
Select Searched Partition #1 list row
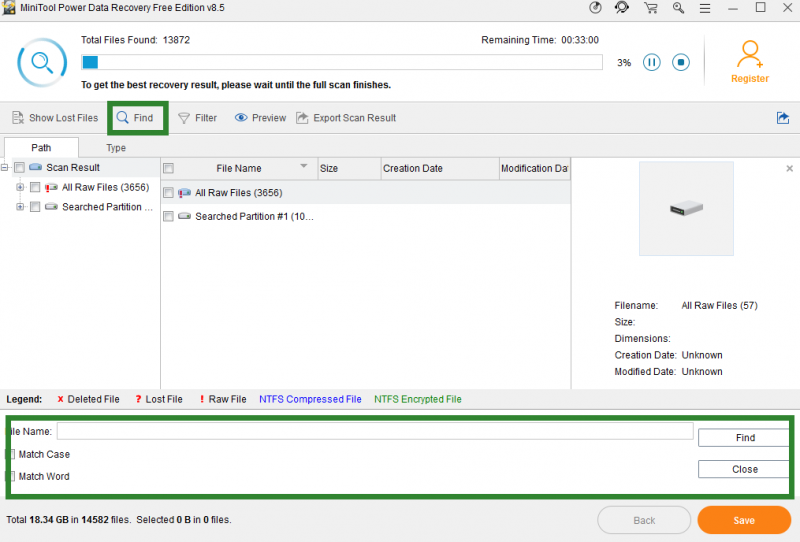[366, 216]
